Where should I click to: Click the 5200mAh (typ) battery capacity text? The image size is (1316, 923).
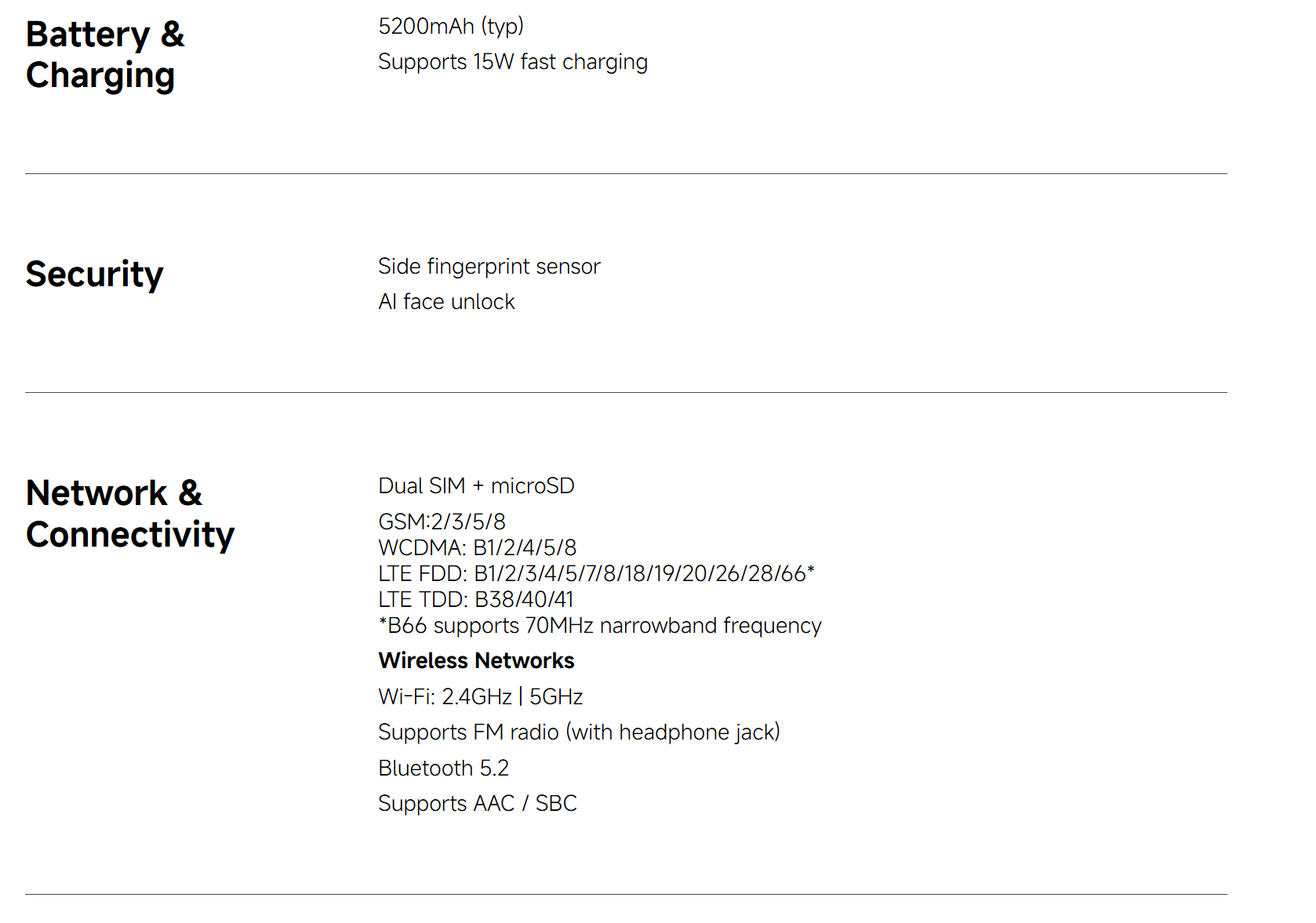(x=450, y=26)
